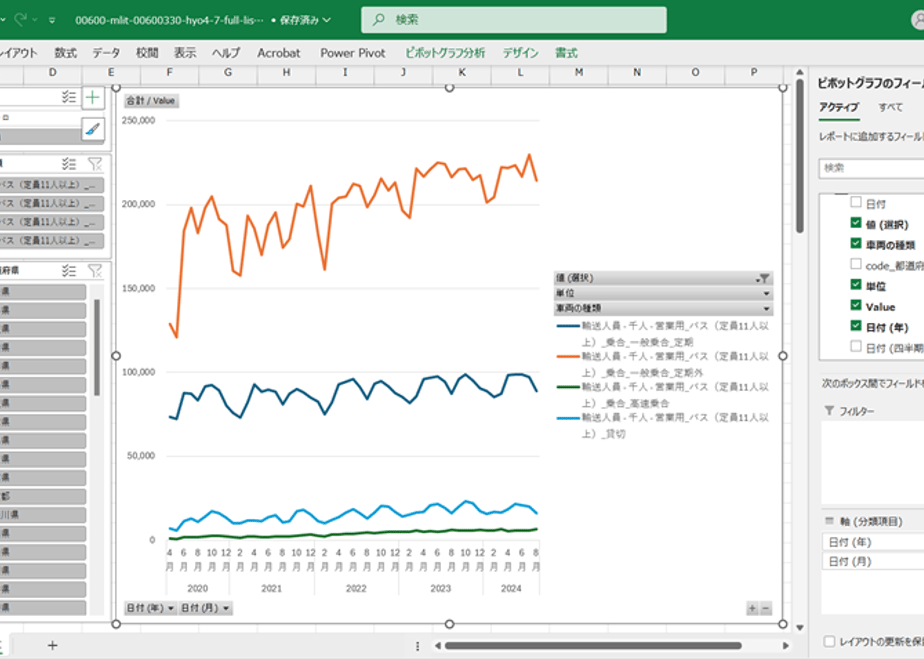Image resolution: width=924 pixels, height=660 pixels.
Task: Clear the filter on the vehicle type slicer
Action: click(94, 163)
